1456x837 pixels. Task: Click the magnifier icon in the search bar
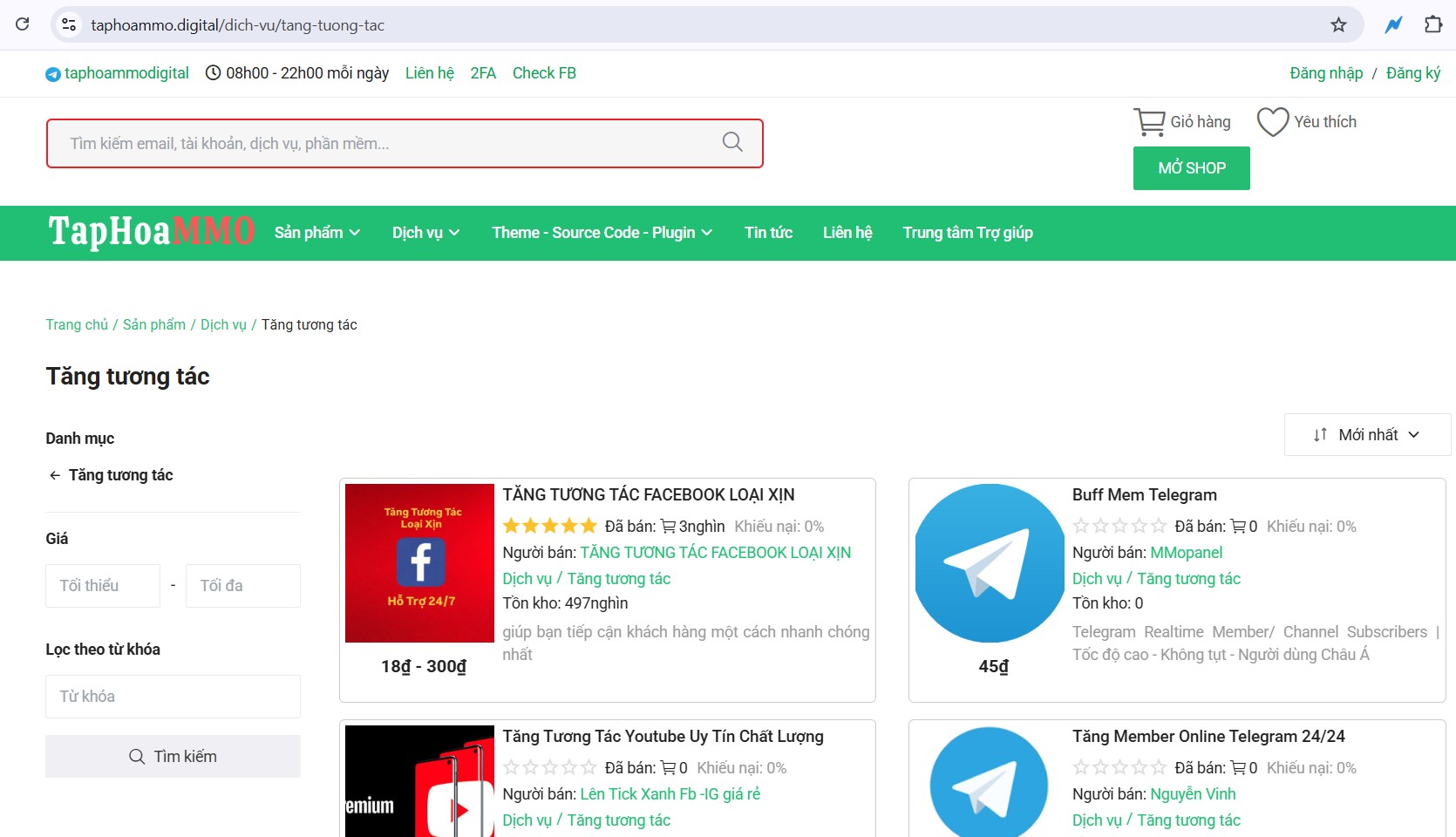[x=731, y=142]
